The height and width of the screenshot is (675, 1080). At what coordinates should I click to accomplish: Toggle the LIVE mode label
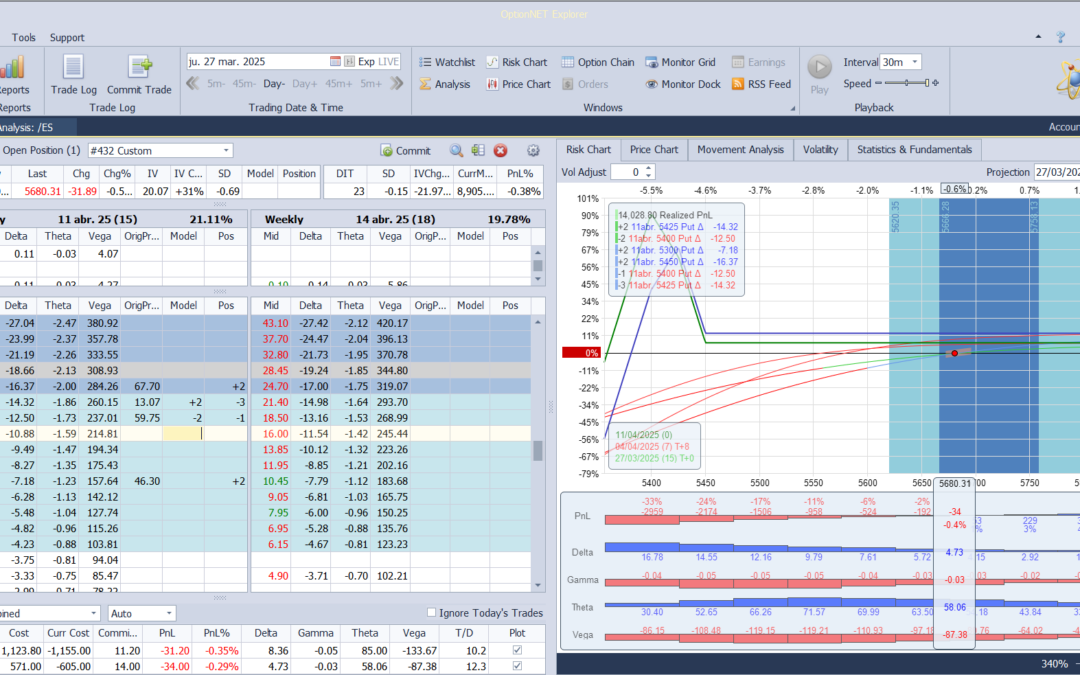(x=388, y=61)
